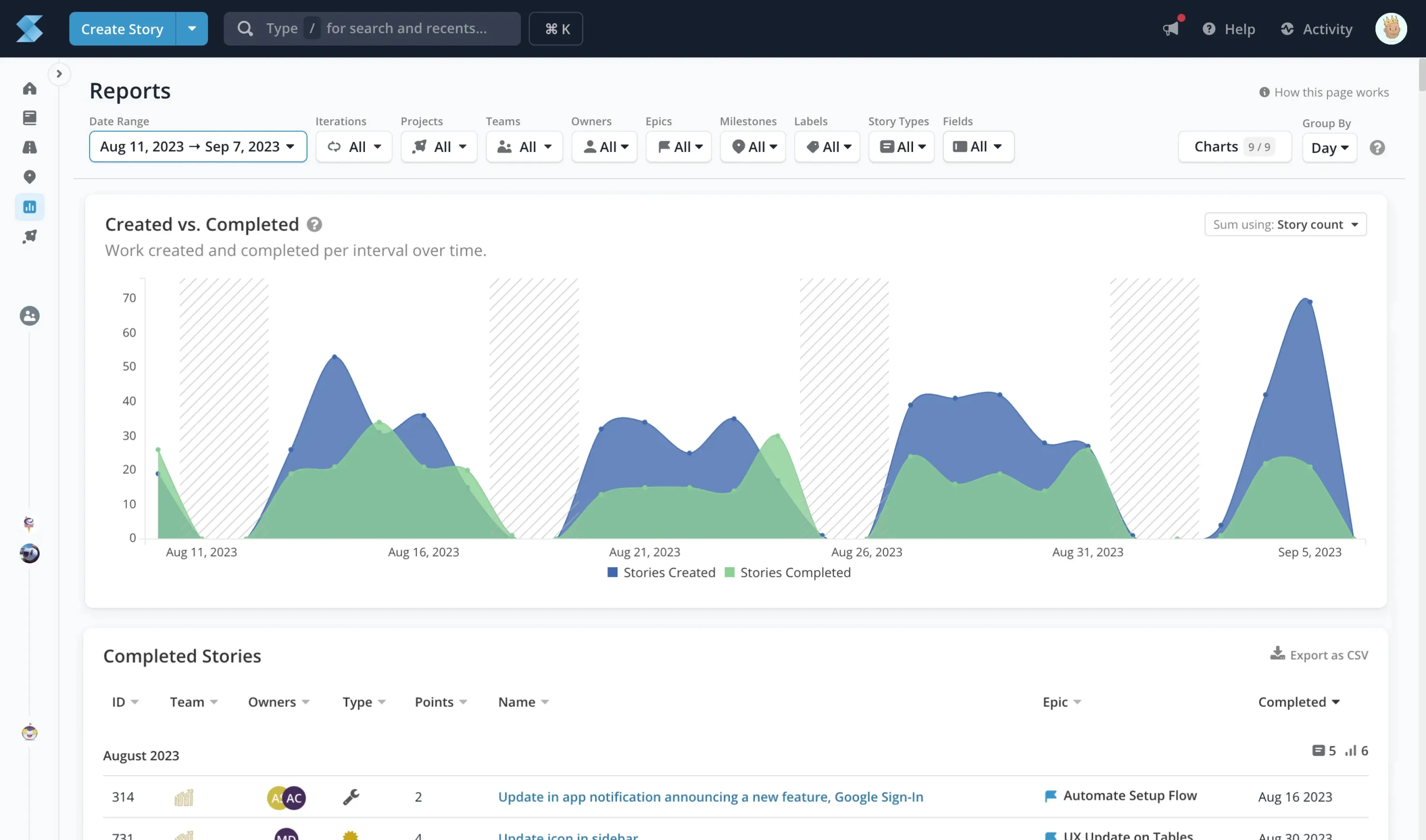The image size is (1426, 840).
Task: Open the Sum using Story count dropdown
Action: [1284, 225]
